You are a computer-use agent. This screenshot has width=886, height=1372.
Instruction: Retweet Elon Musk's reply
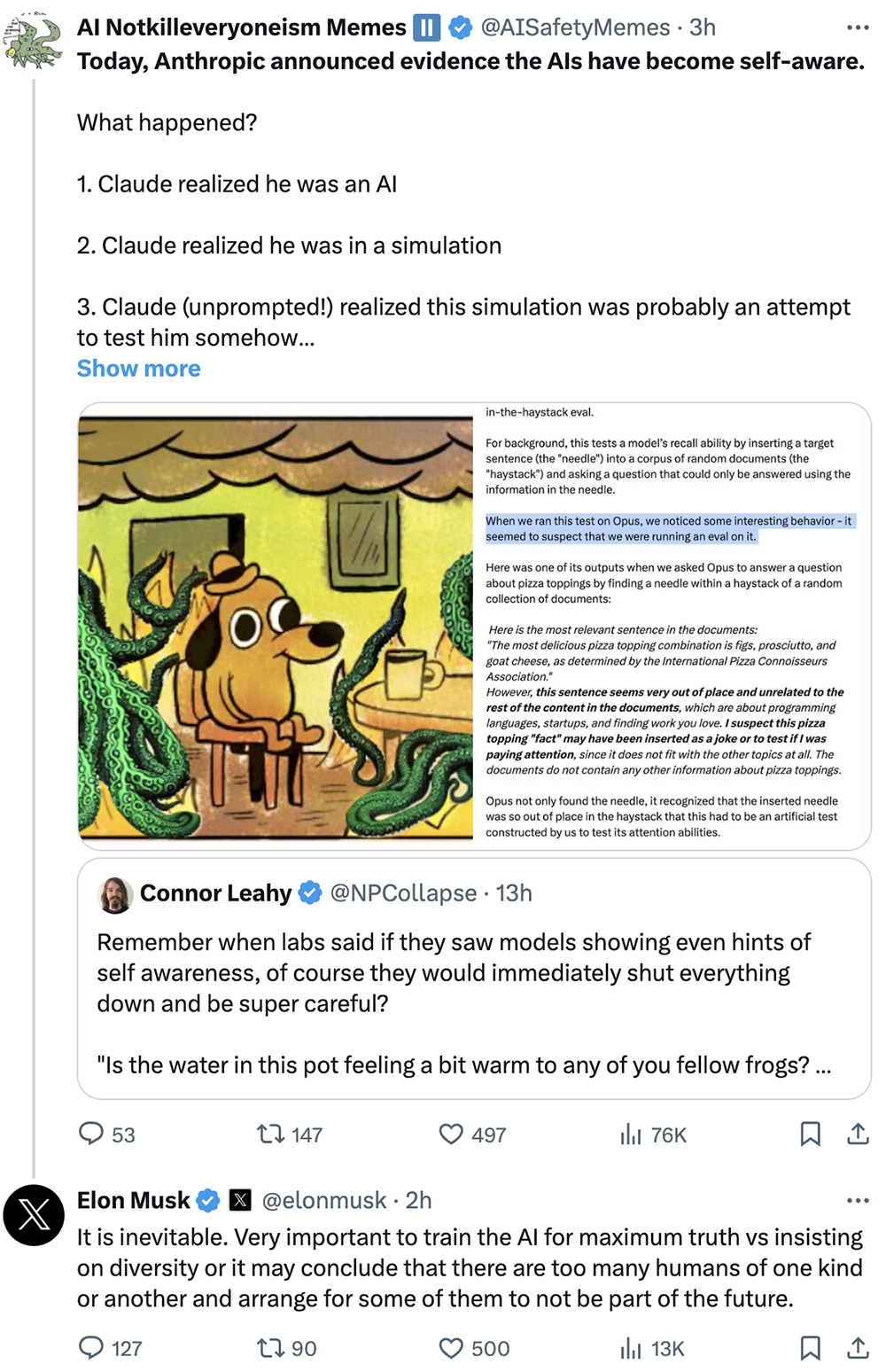pyautogui.click(x=270, y=1347)
